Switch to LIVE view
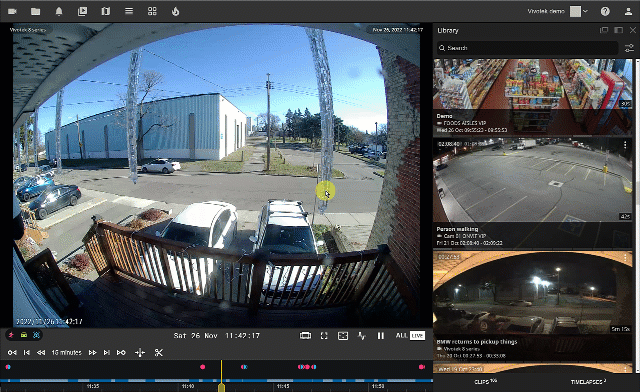The image size is (640, 392). (x=417, y=336)
